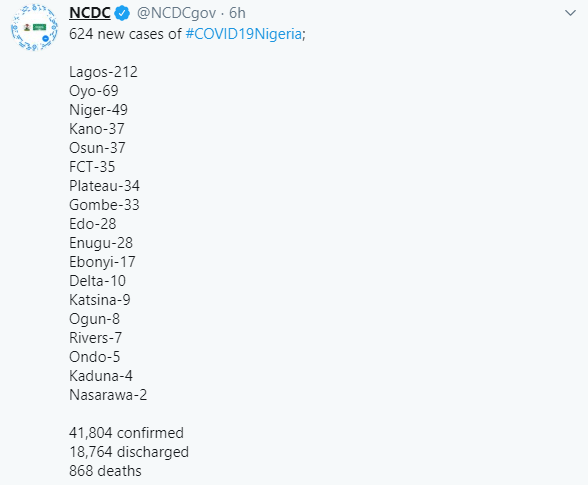Click on the Enugu-28 line
Image resolution: width=588 pixels, height=485 pixels.
[x=101, y=243]
